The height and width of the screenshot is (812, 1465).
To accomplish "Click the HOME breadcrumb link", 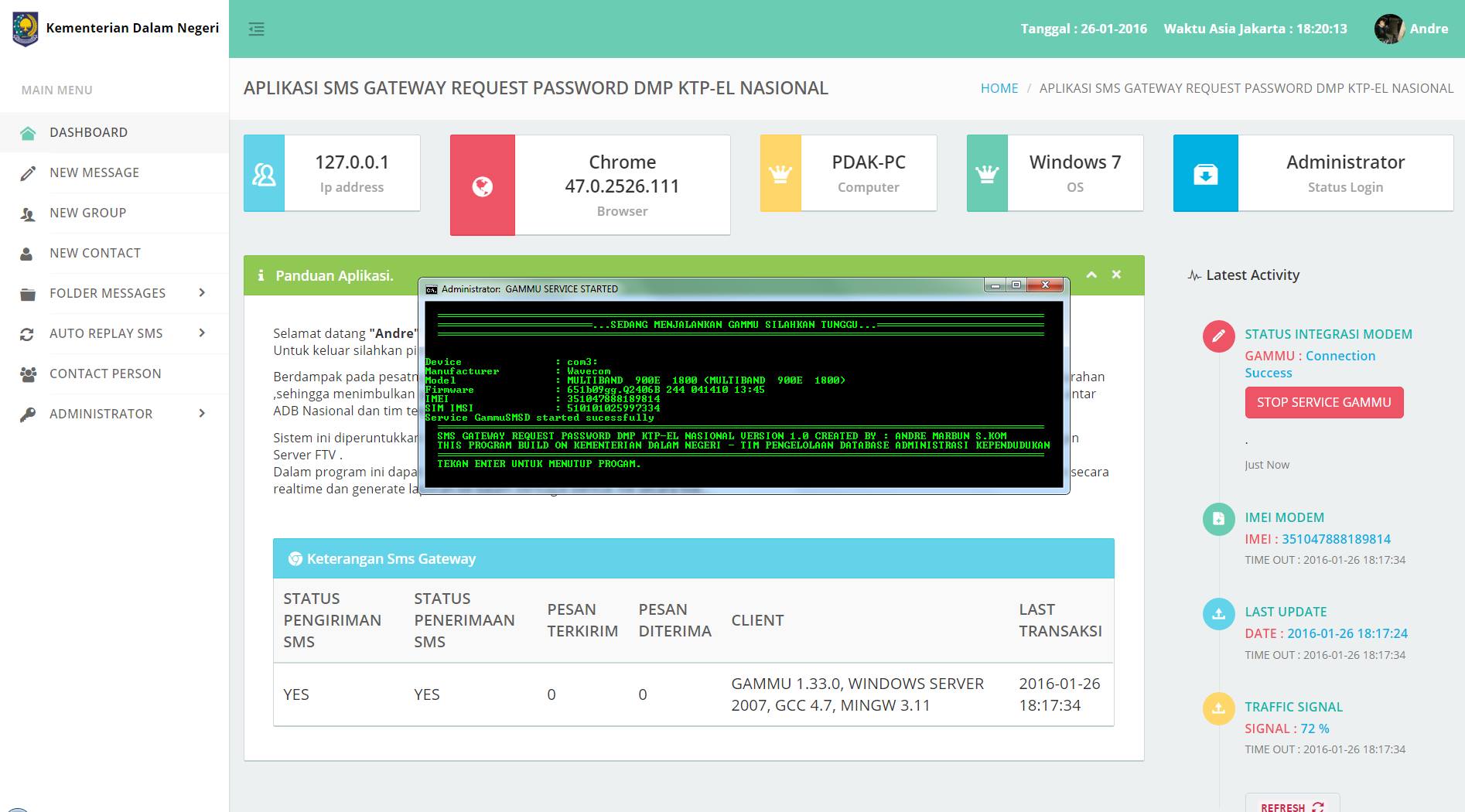I will click(999, 88).
